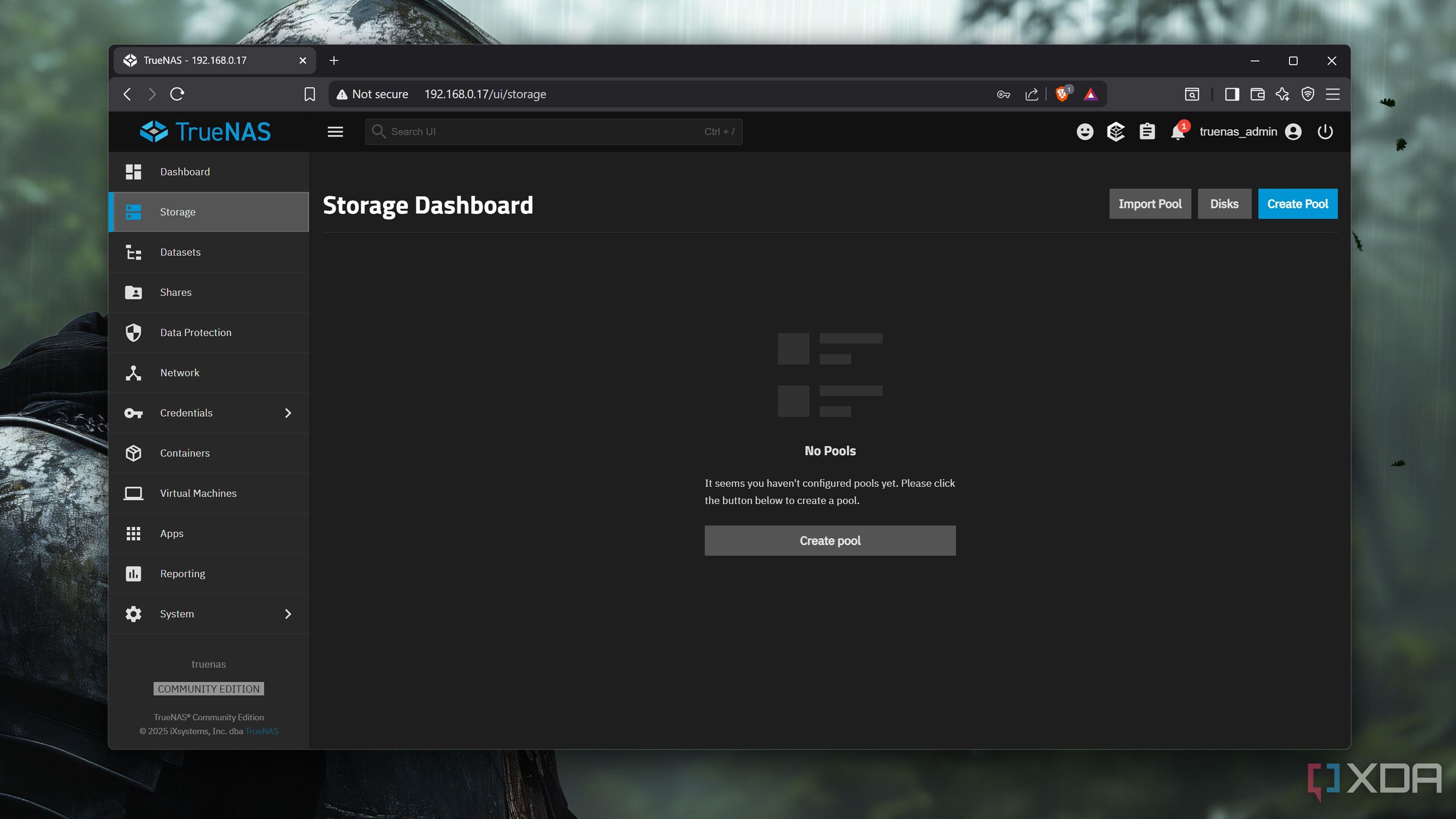The image size is (1456, 819).
Task: Click the gray Create pool button
Action: [830, 540]
